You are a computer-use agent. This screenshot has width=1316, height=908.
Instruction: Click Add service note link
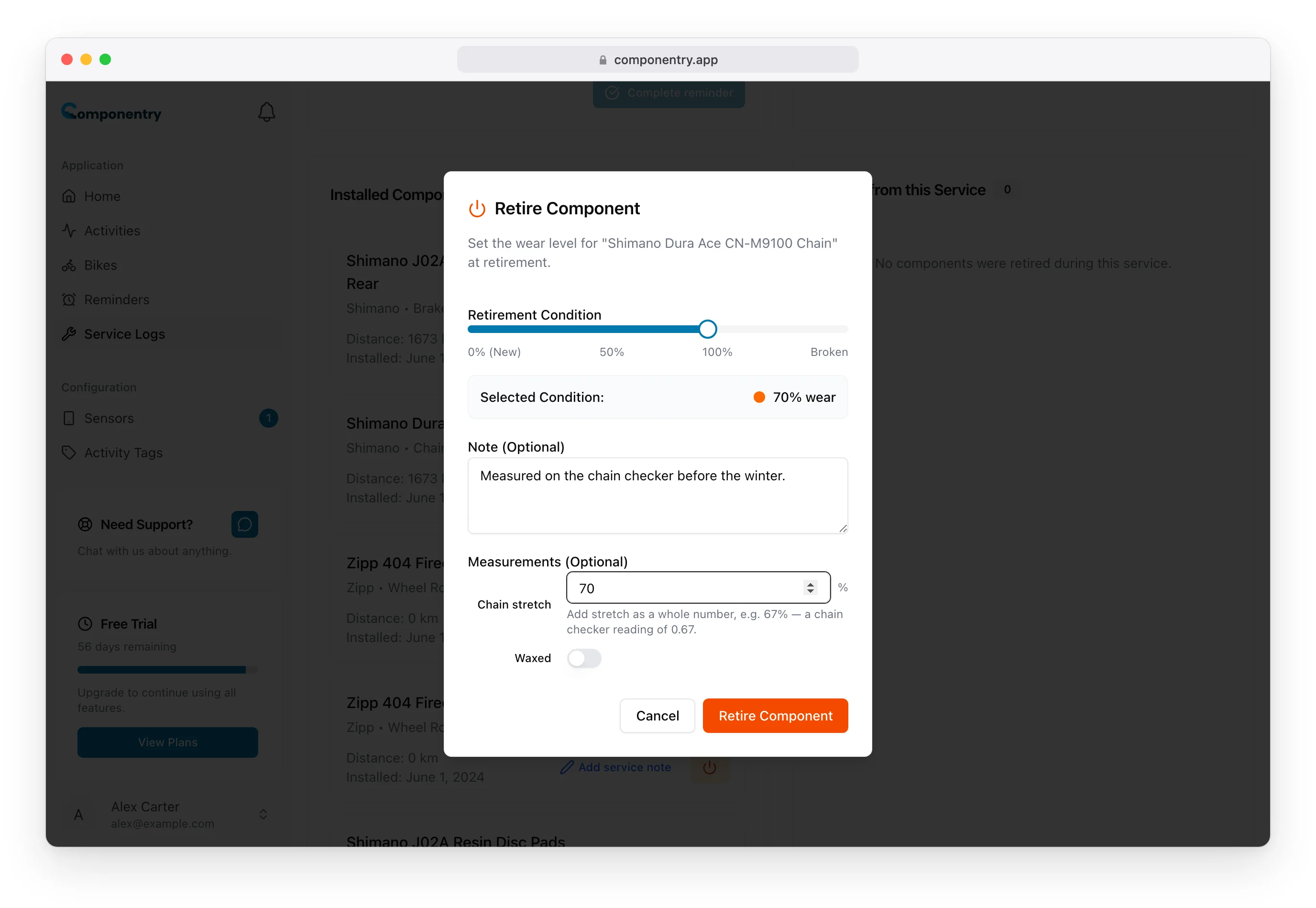point(615,767)
